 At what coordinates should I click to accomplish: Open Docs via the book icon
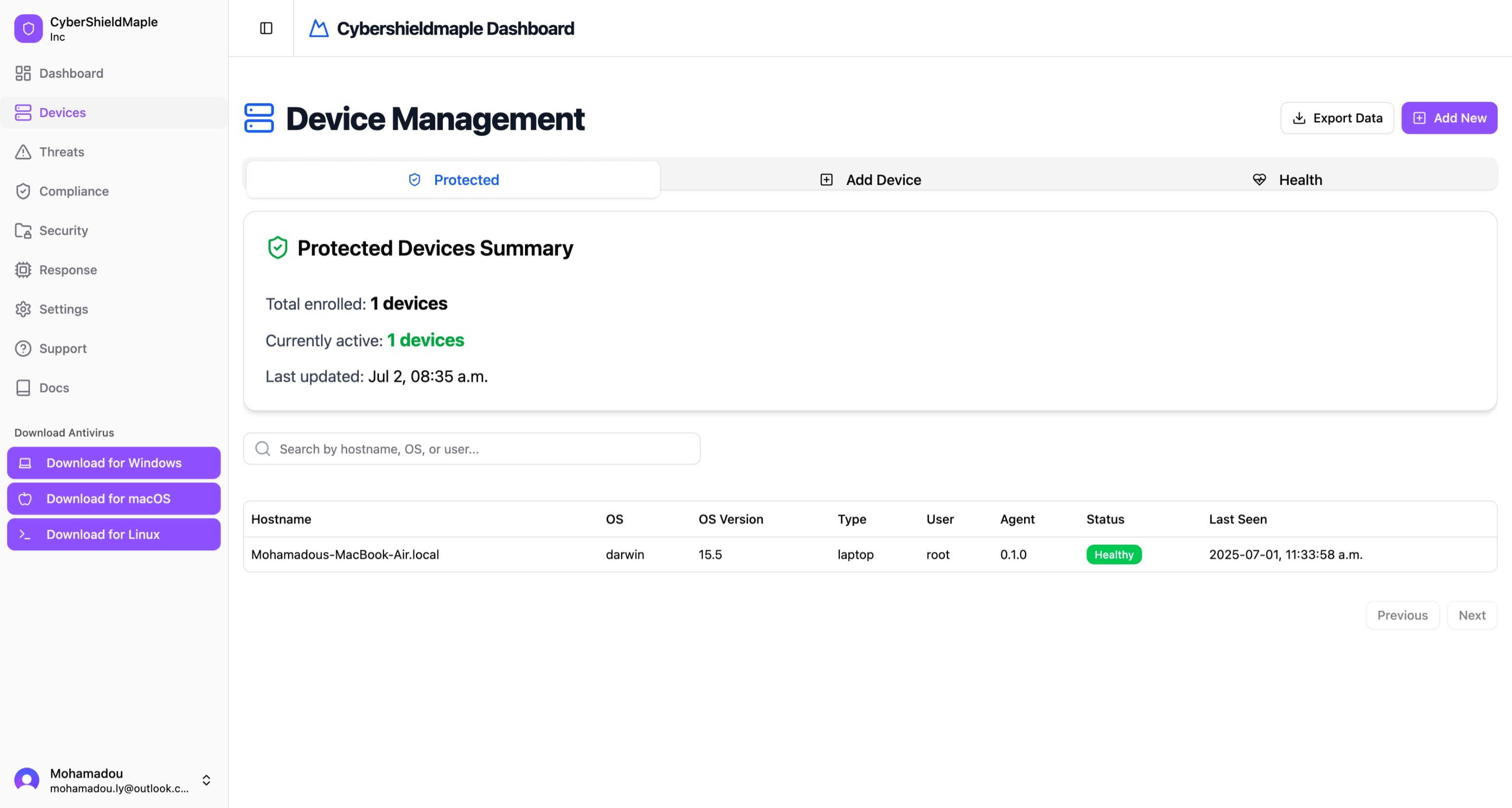click(x=23, y=388)
